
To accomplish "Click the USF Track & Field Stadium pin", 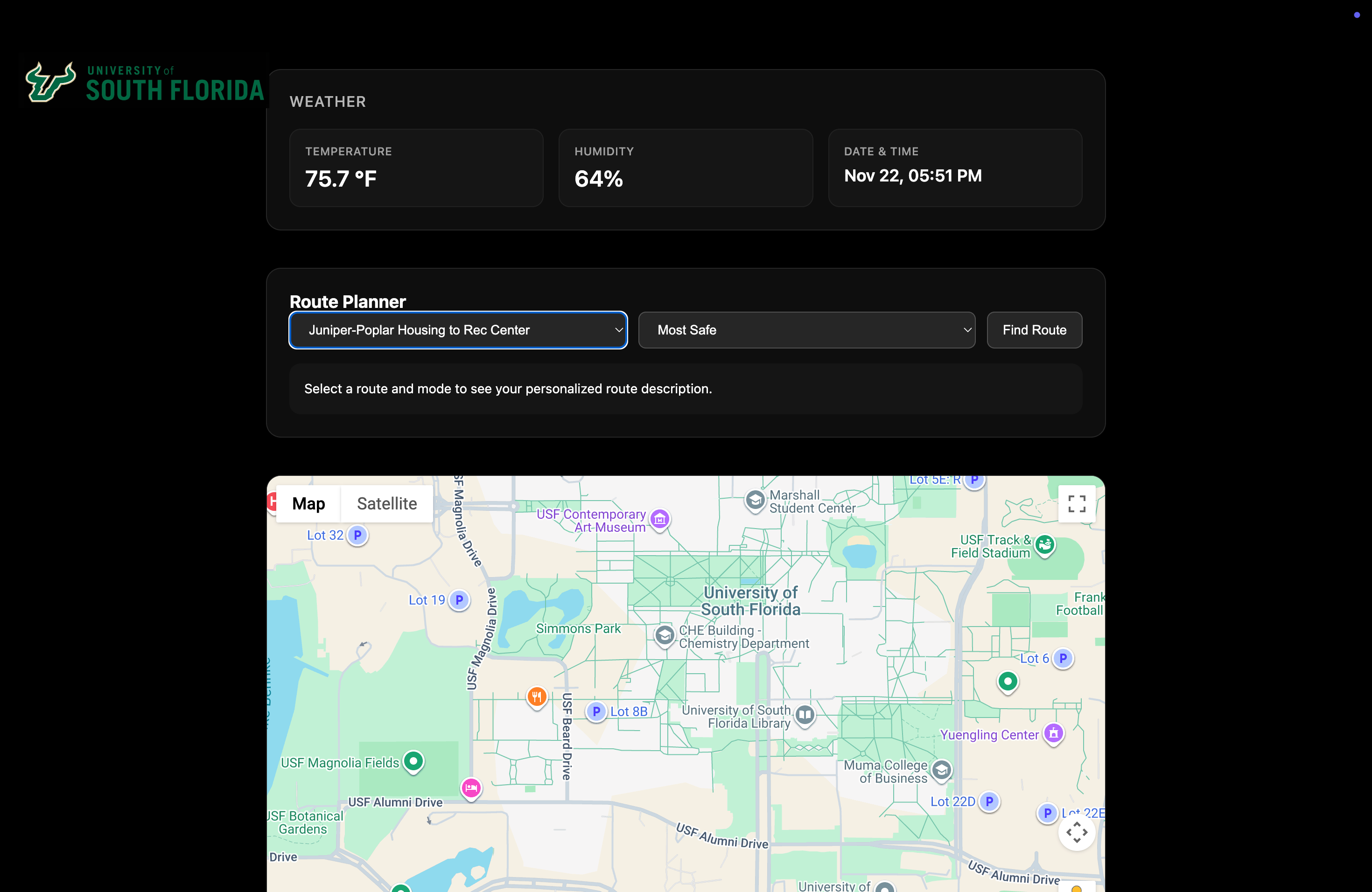I will [x=1044, y=544].
